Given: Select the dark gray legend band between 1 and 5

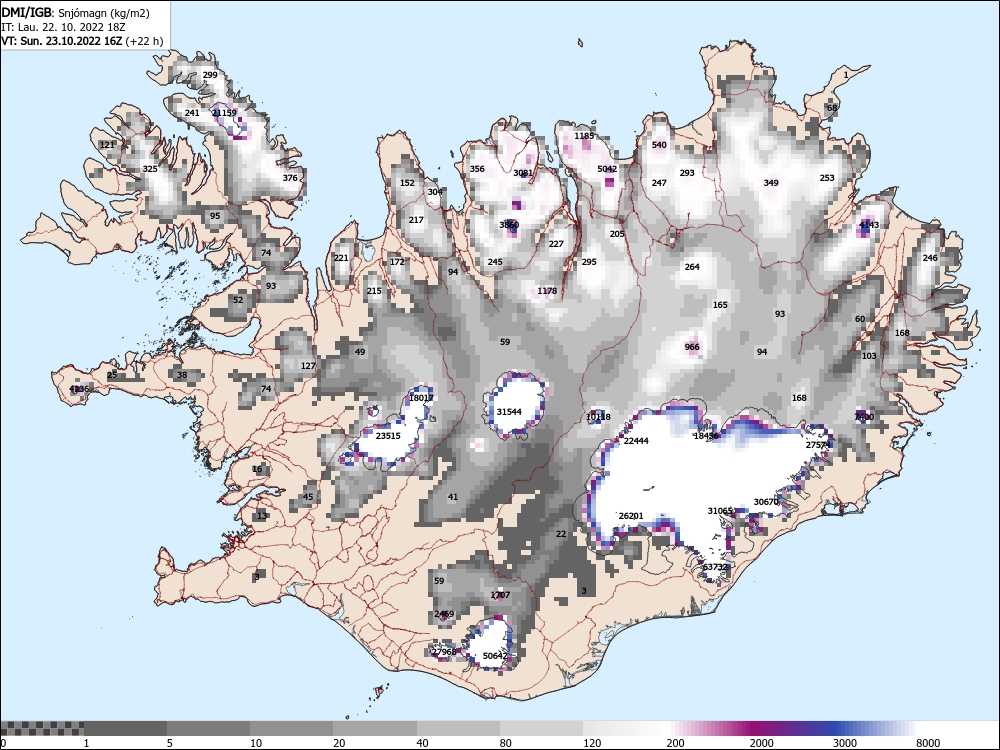Looking at the screenshot, I should 125,728.
